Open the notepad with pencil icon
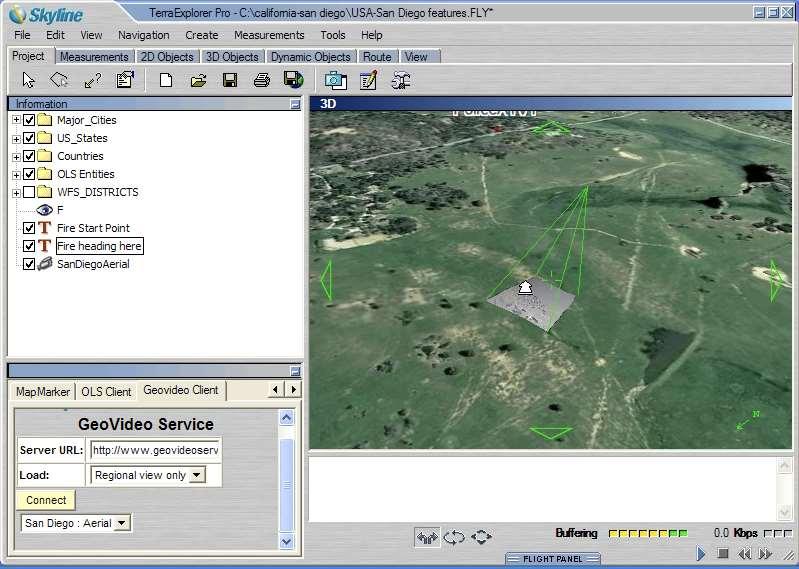Screen dimensions: 799x569 point(368,80)
